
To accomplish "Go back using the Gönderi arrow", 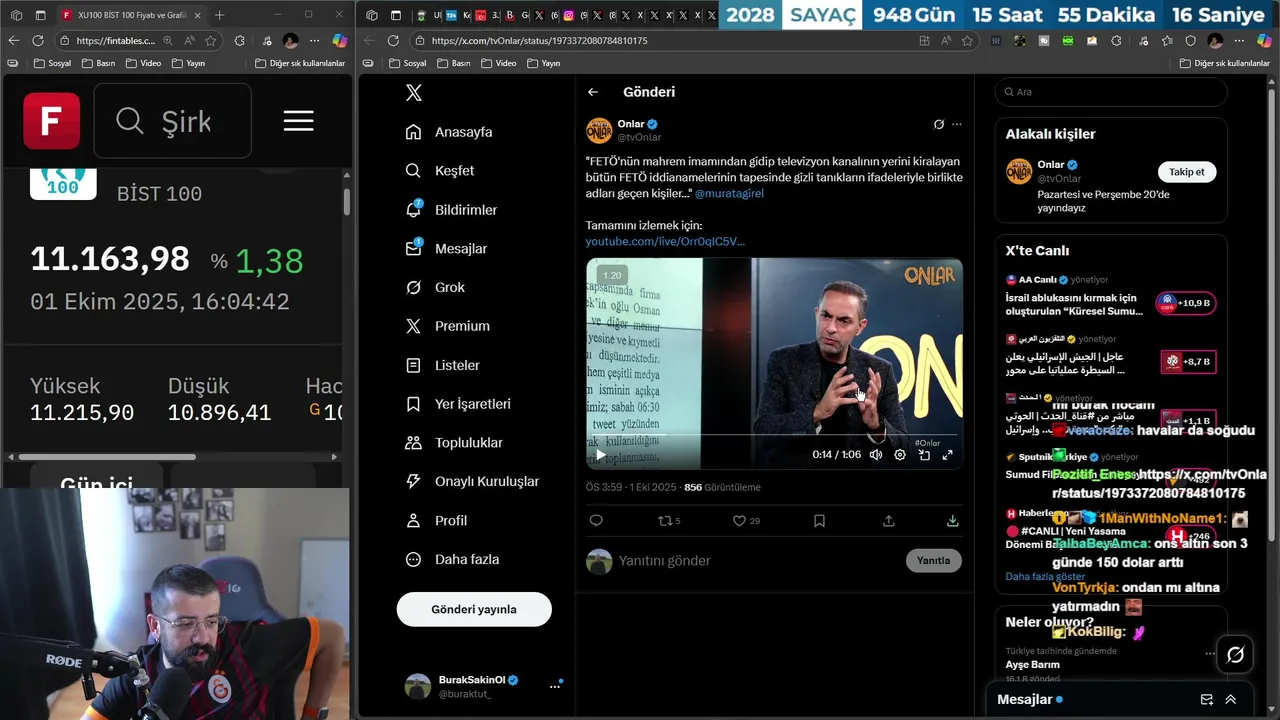I will pyautogui.click(x=593, y=92).
